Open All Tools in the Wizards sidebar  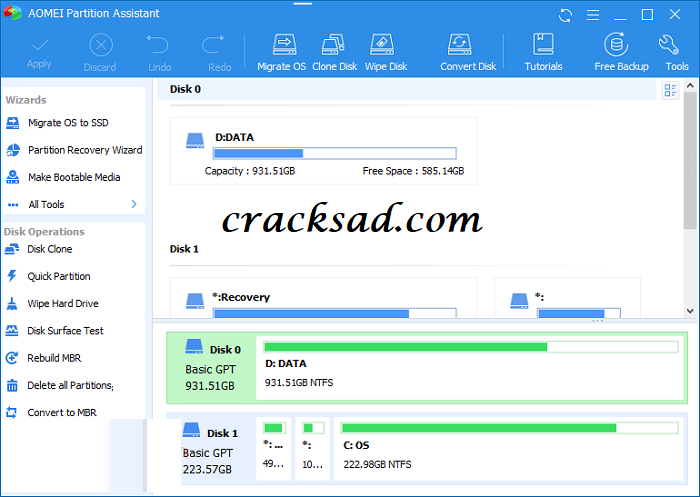tap(46, 205)
